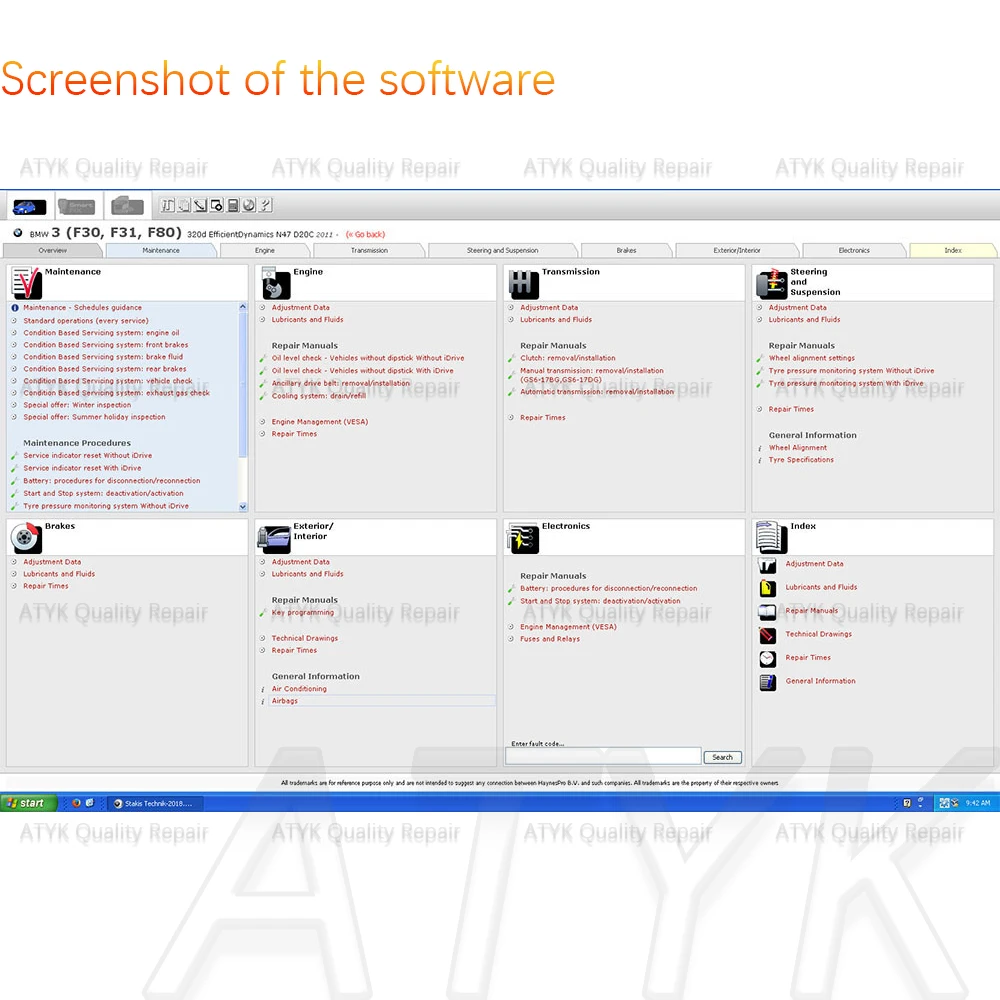Open Fuses and Relays
Image resolution: width=1000 pixels, height=1000 pixels.
click(x=550, y=639)
